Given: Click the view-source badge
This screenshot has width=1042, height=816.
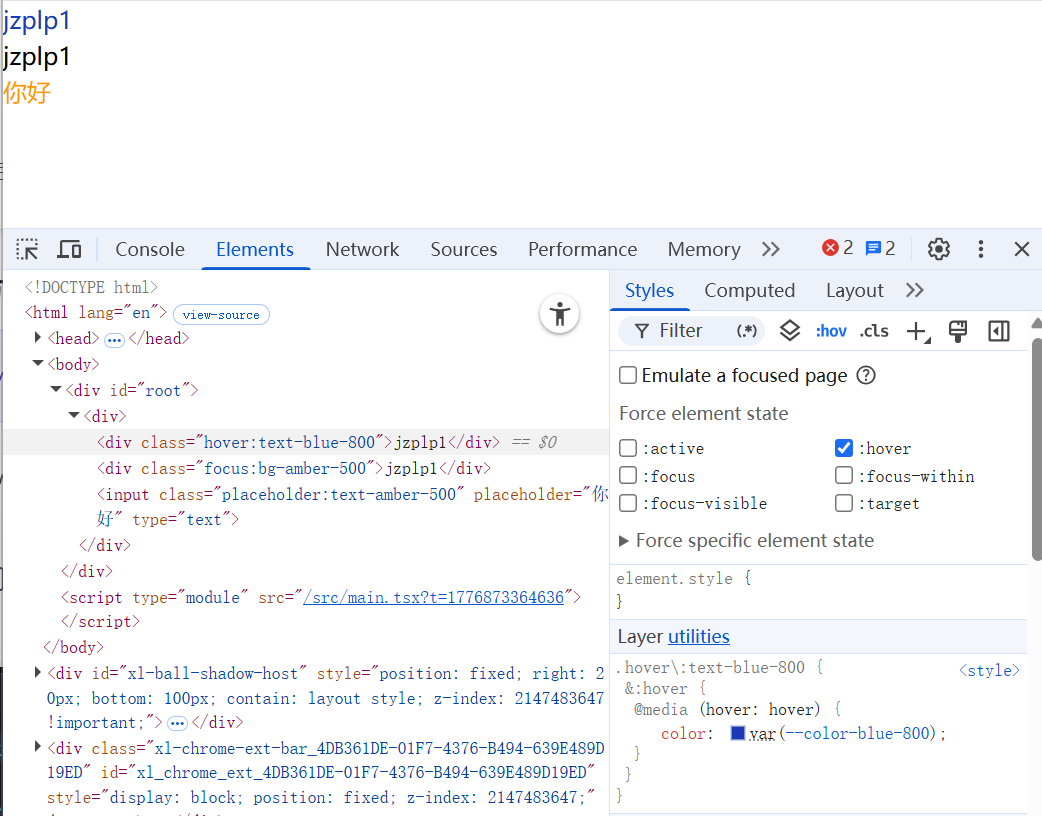Looking at the screenshot, I should pyautogui.click(x=221, y=314).
